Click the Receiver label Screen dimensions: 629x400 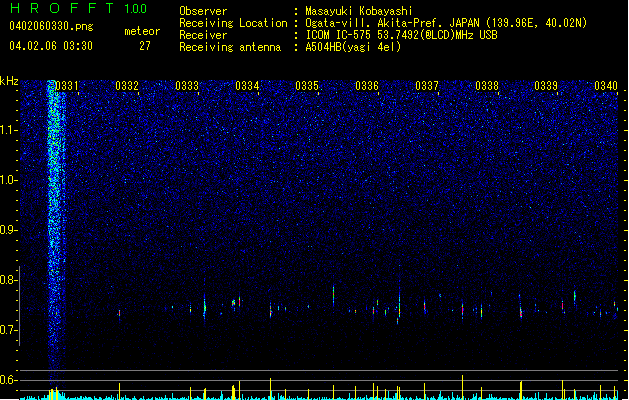click(x=203, y=35)
